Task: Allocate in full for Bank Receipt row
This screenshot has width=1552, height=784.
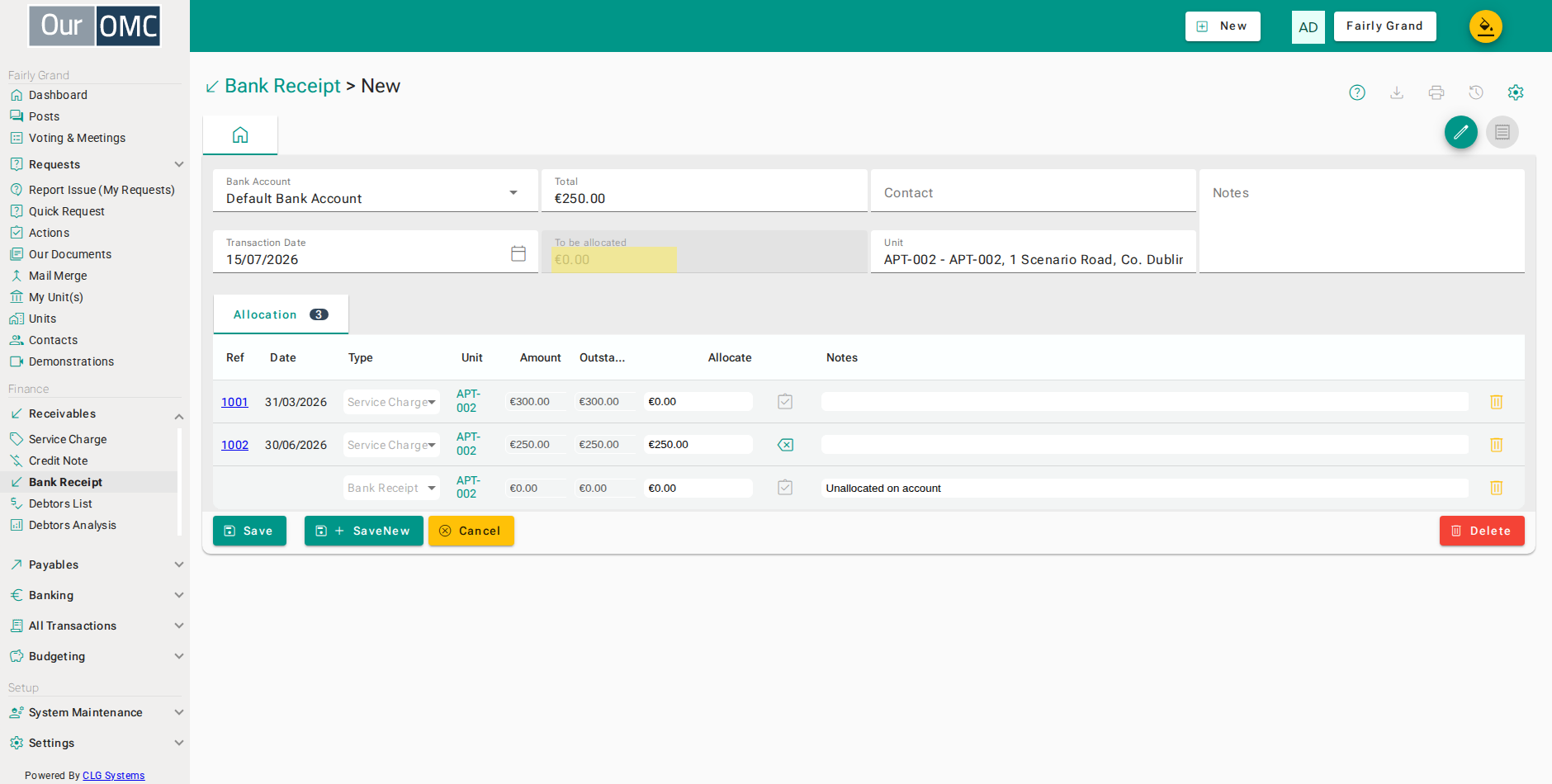Action: pos(785,488)
